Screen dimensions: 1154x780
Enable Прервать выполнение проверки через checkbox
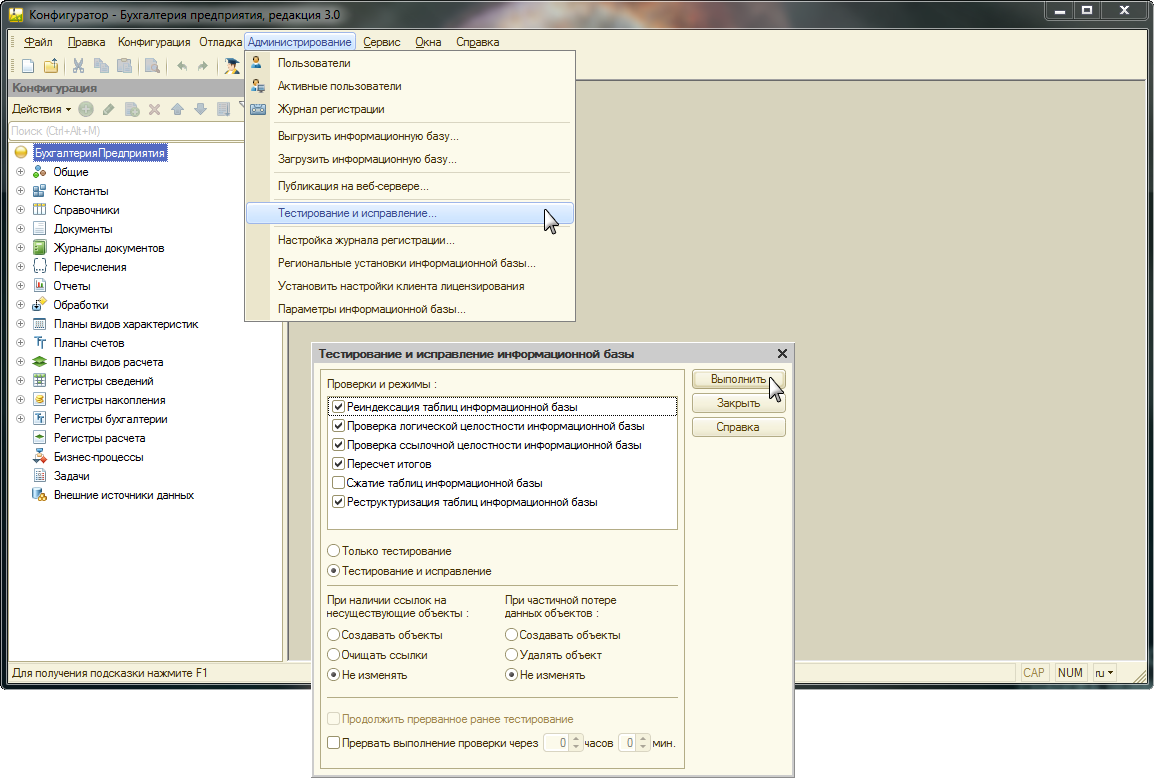(333, 743)
